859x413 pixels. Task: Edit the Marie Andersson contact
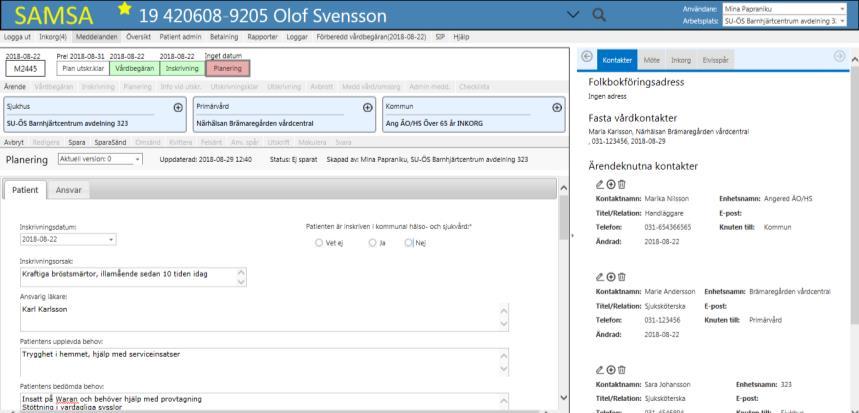pos(600,277)
